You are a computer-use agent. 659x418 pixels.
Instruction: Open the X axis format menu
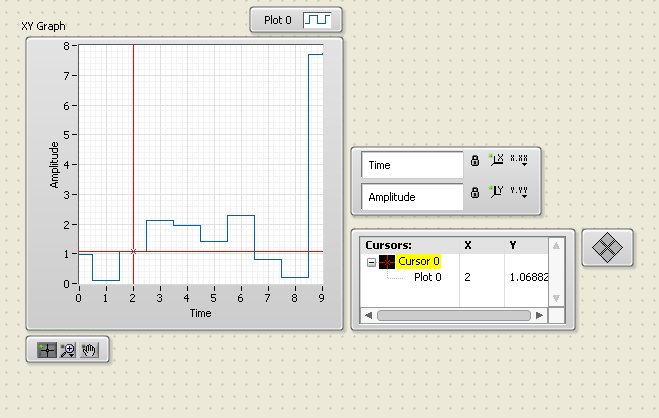pyautogui.click(x=519, y=160)
